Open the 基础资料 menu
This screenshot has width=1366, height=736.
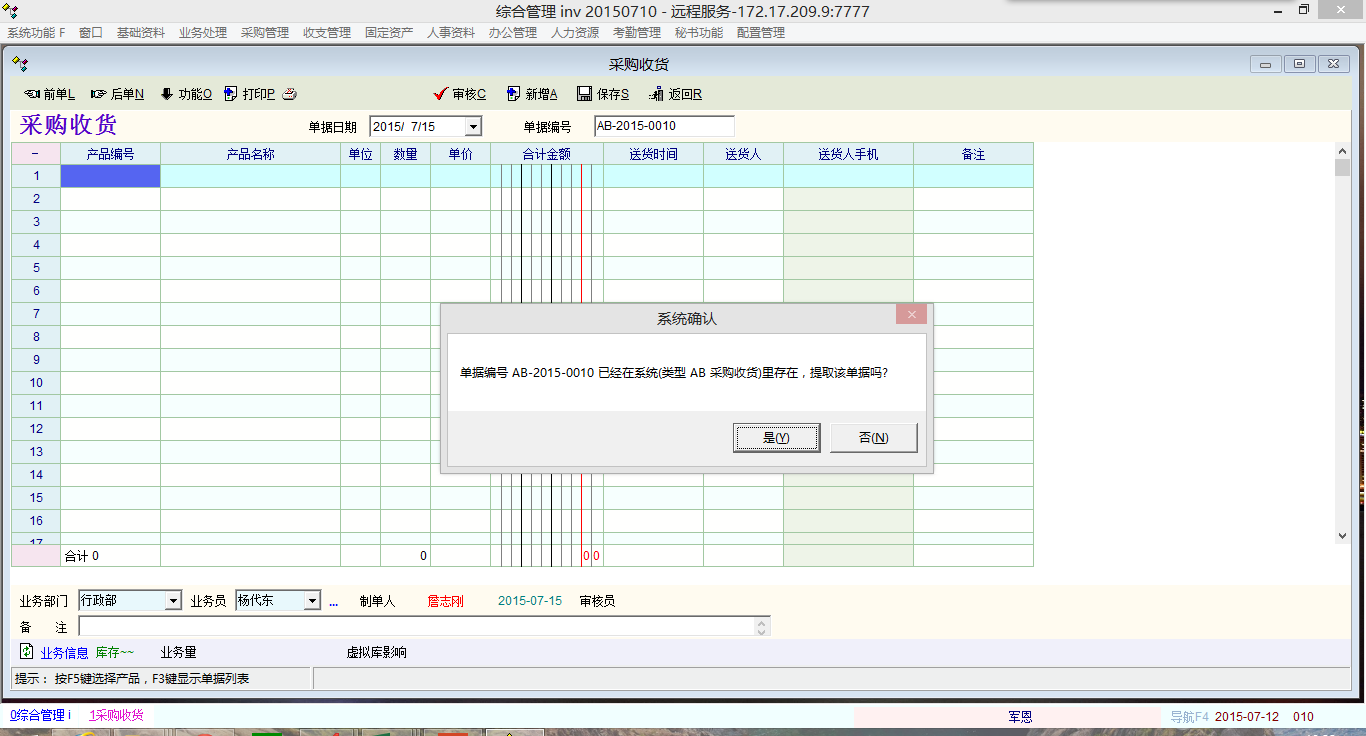[x=140, y=33]
